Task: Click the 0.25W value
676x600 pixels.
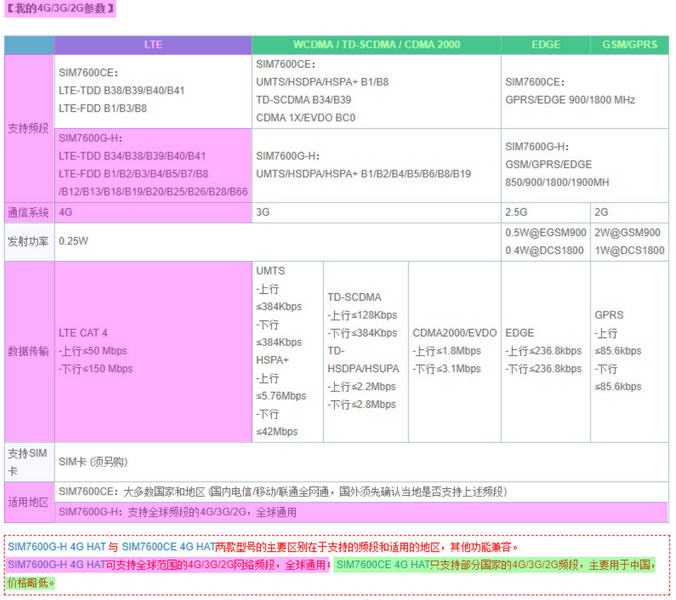Action: coord(73,241)
